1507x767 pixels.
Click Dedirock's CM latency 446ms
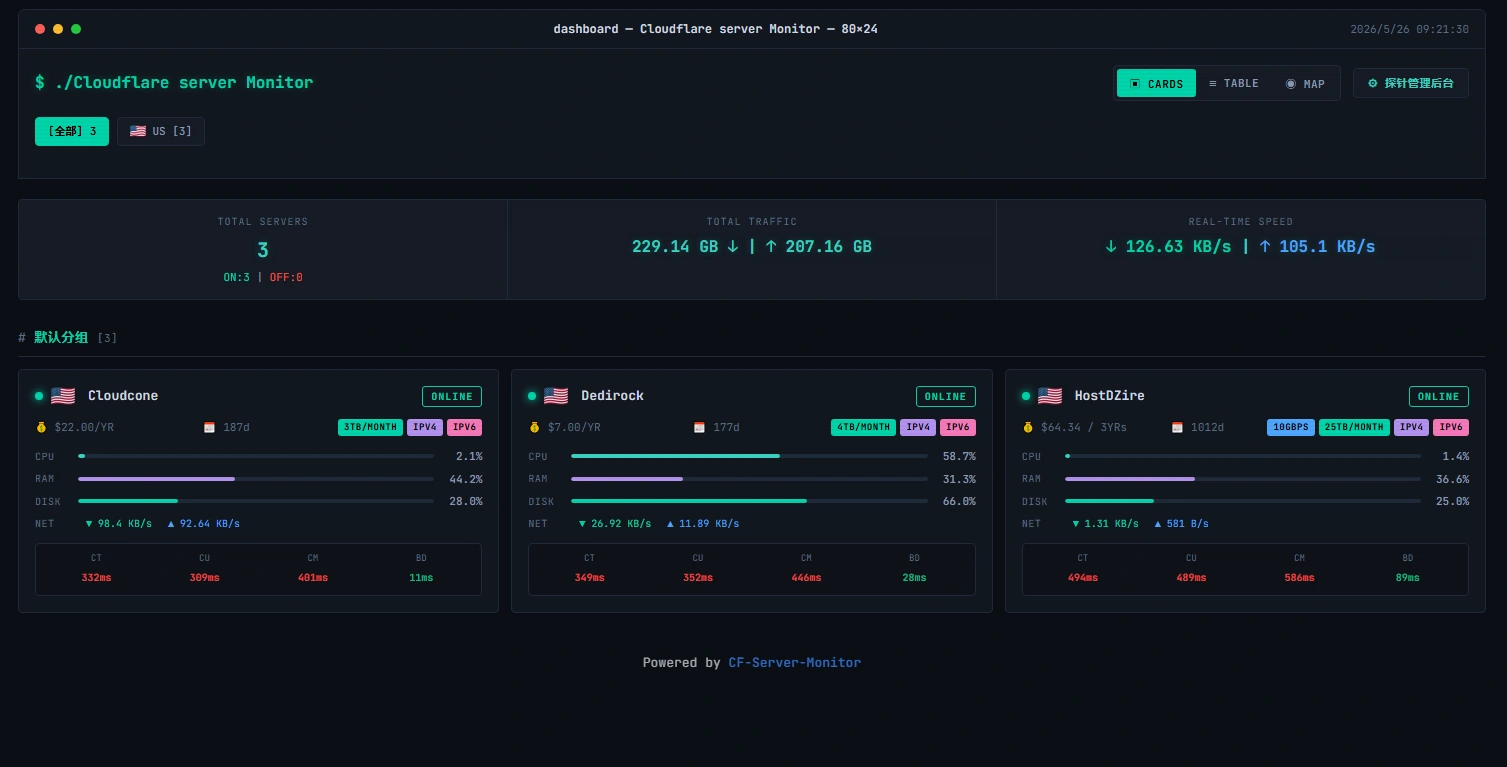click(806, 578)
